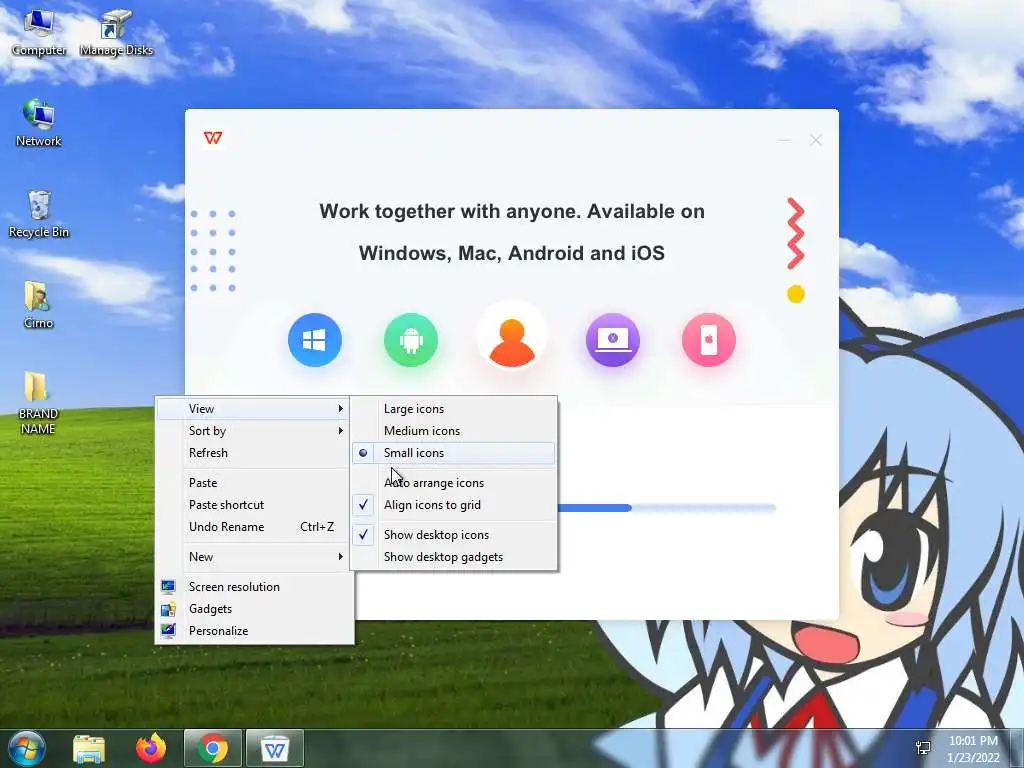Open File Explorer from the taskbar
This screenshot has height=768, width=1024.
tap(89, 749)
